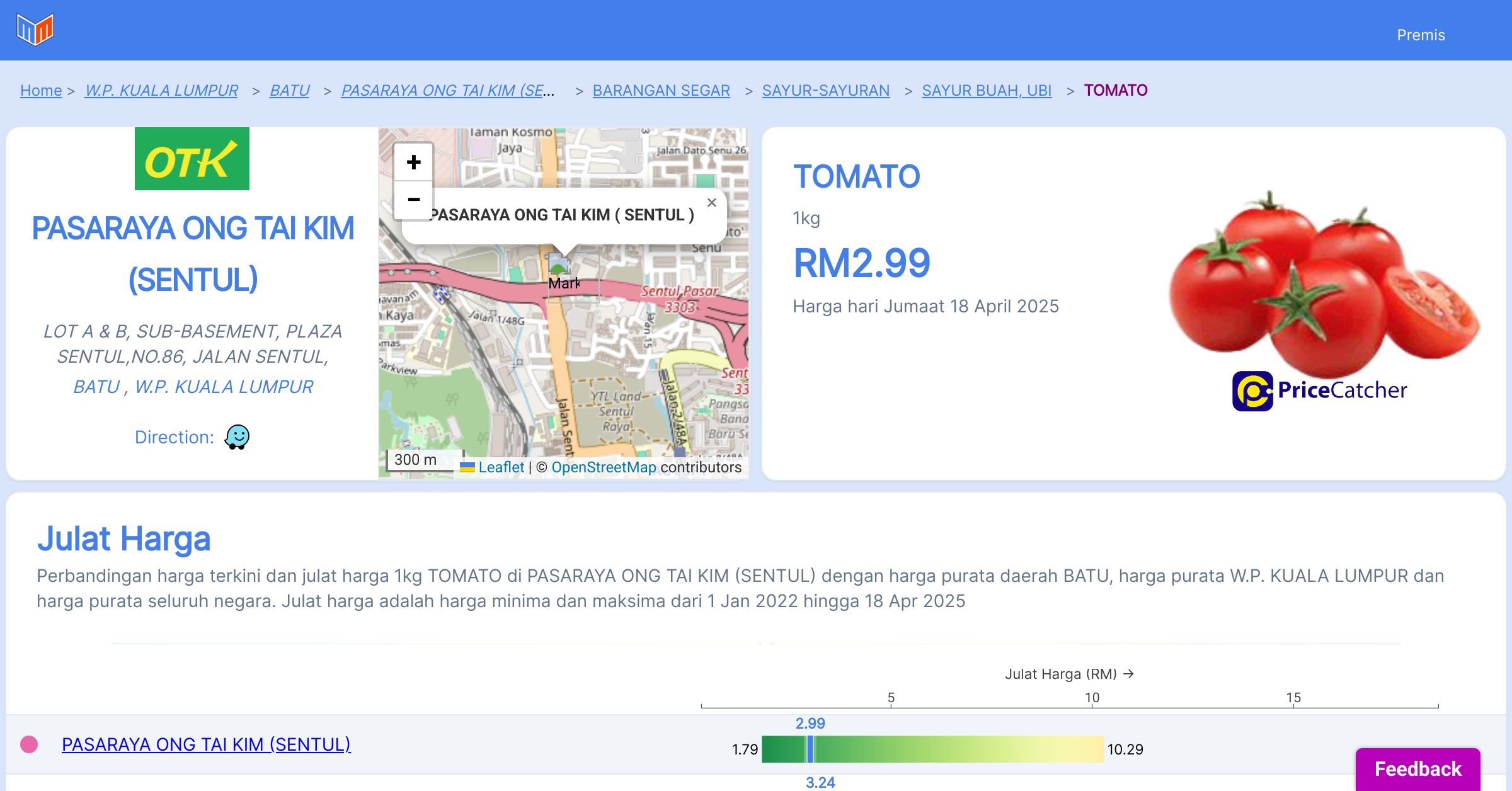Click the OTK store logo
Image resolution: width=1512 pixels, height=791 pixels.
click(192, 159)
